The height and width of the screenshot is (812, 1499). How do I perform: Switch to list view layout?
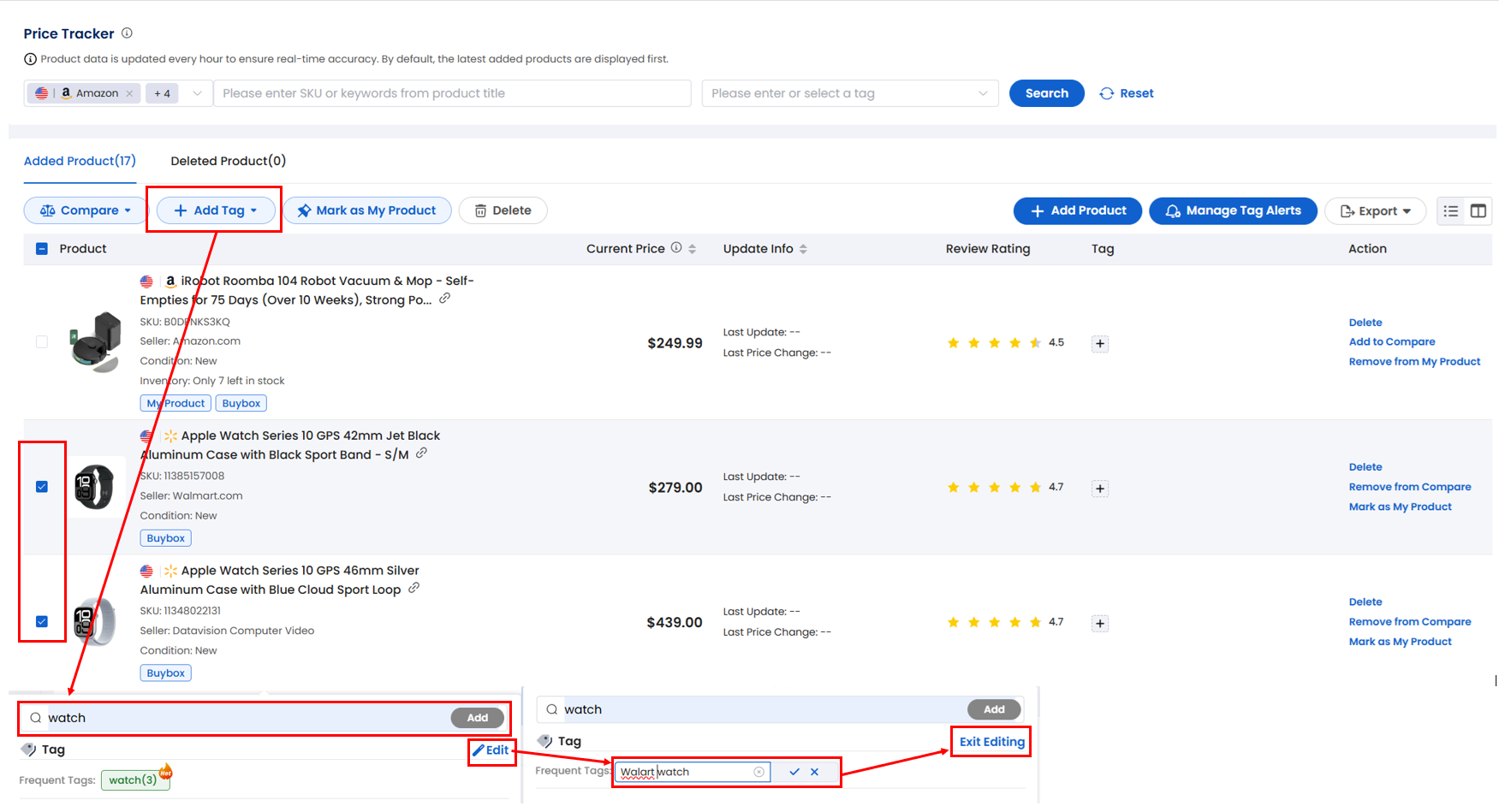point(1450,211)
